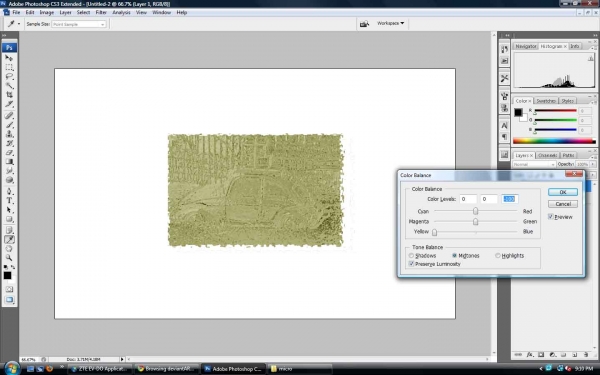Click the histogram cached data warning icon
Screen dimensions: 600x375
click(590, 59)
